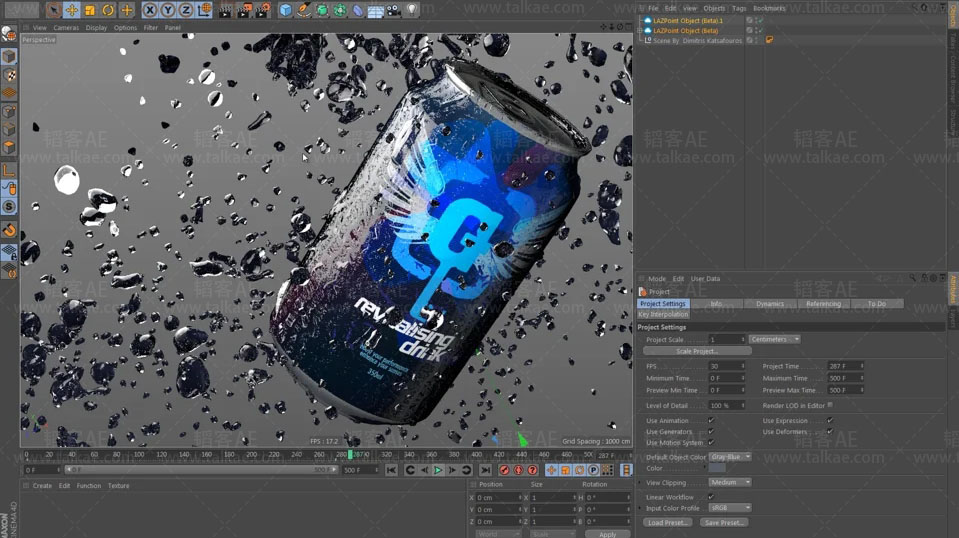This screenshot has height=538, width=959.
Task: Select the spline pen tool icon
Action: click(303, 10)
